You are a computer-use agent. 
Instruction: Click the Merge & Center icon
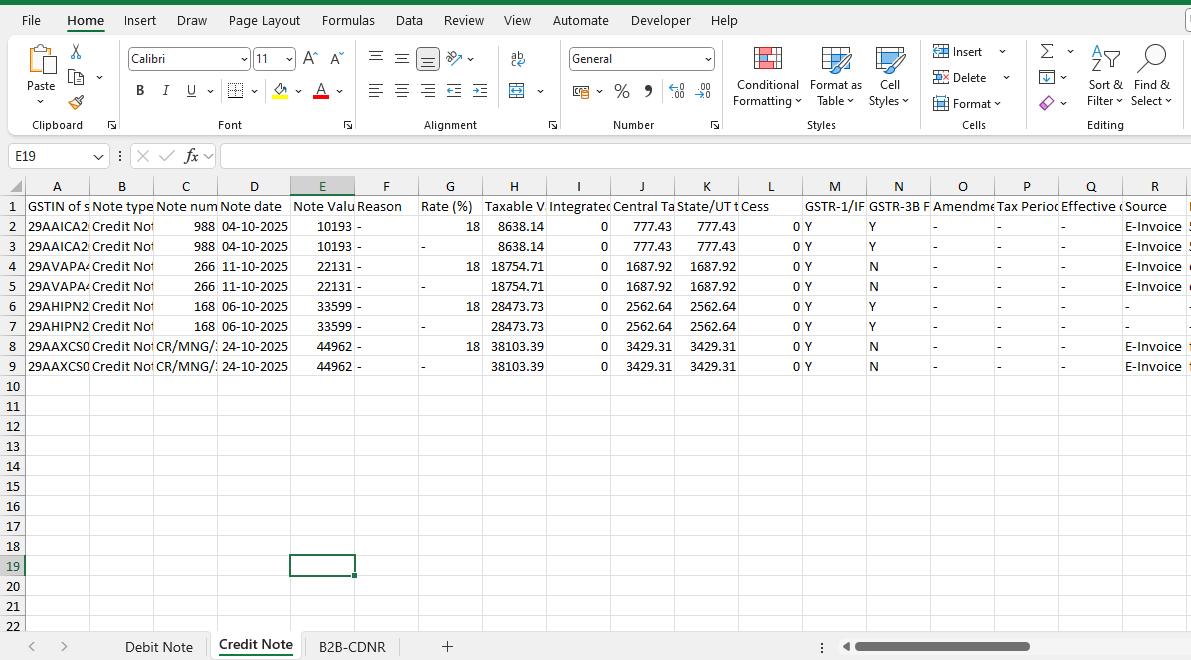point(517,91)
